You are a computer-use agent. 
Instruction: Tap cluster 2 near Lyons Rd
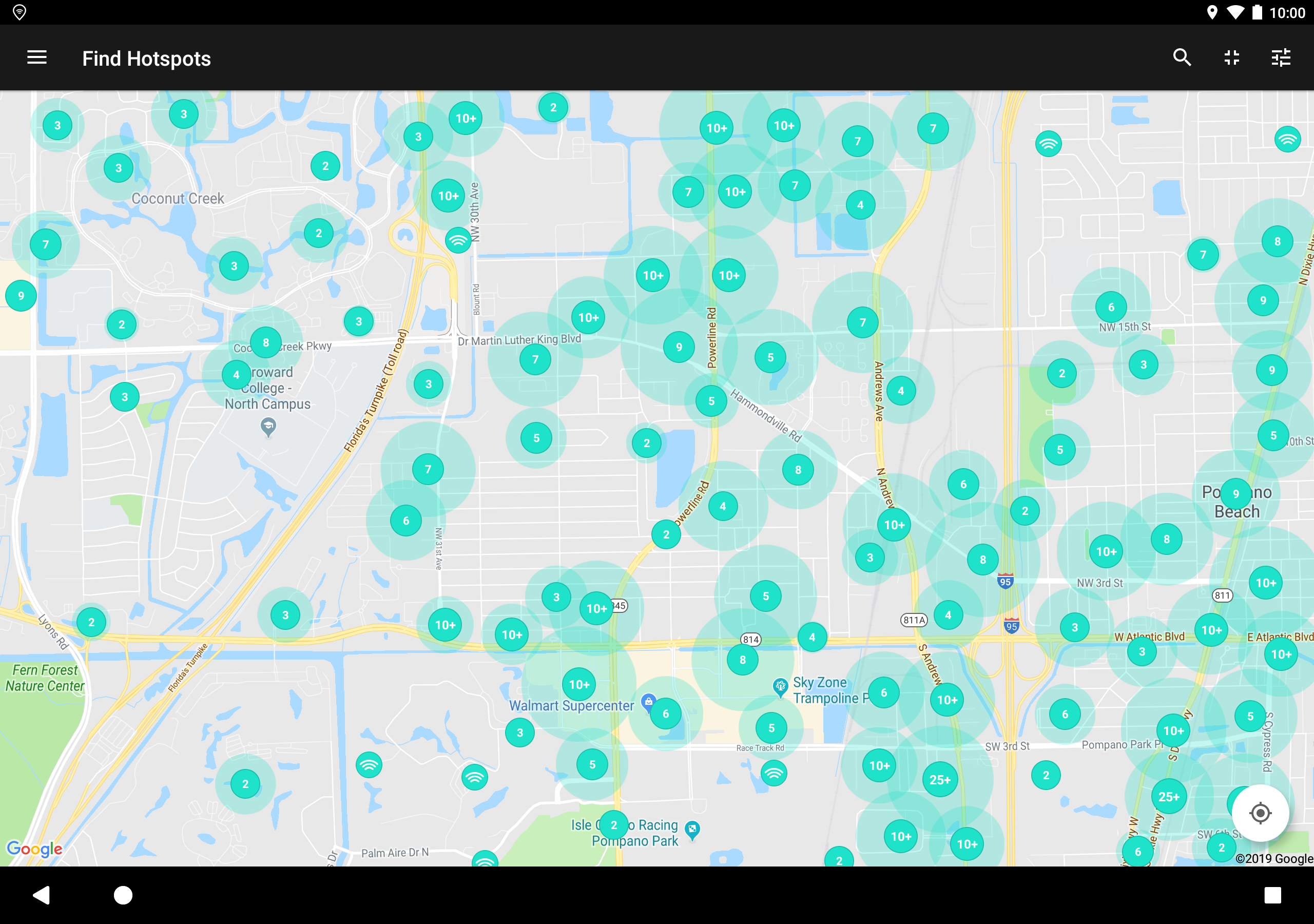(91, 622)
